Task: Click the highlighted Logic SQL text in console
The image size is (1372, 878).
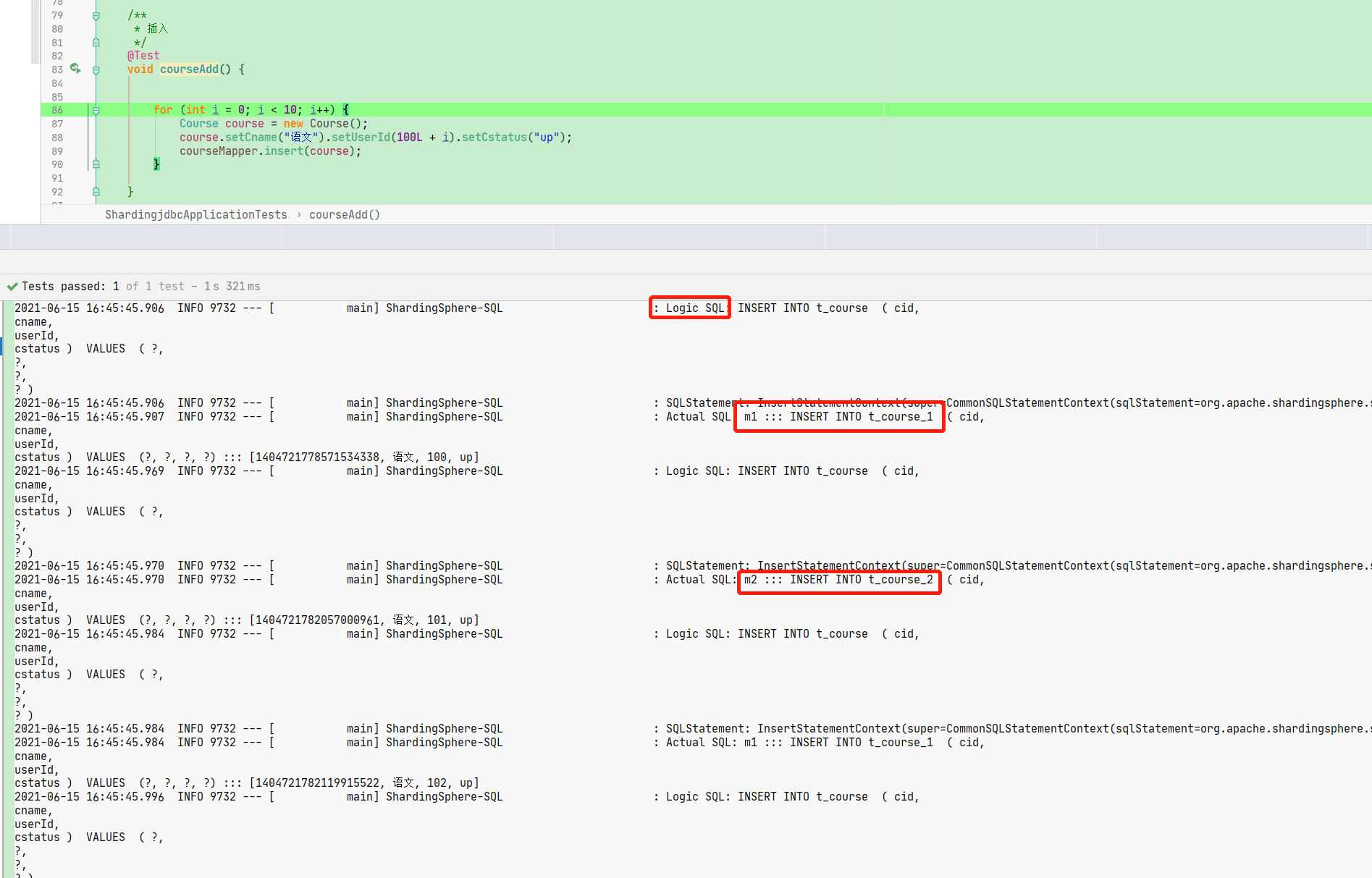Action: (690, 308)
